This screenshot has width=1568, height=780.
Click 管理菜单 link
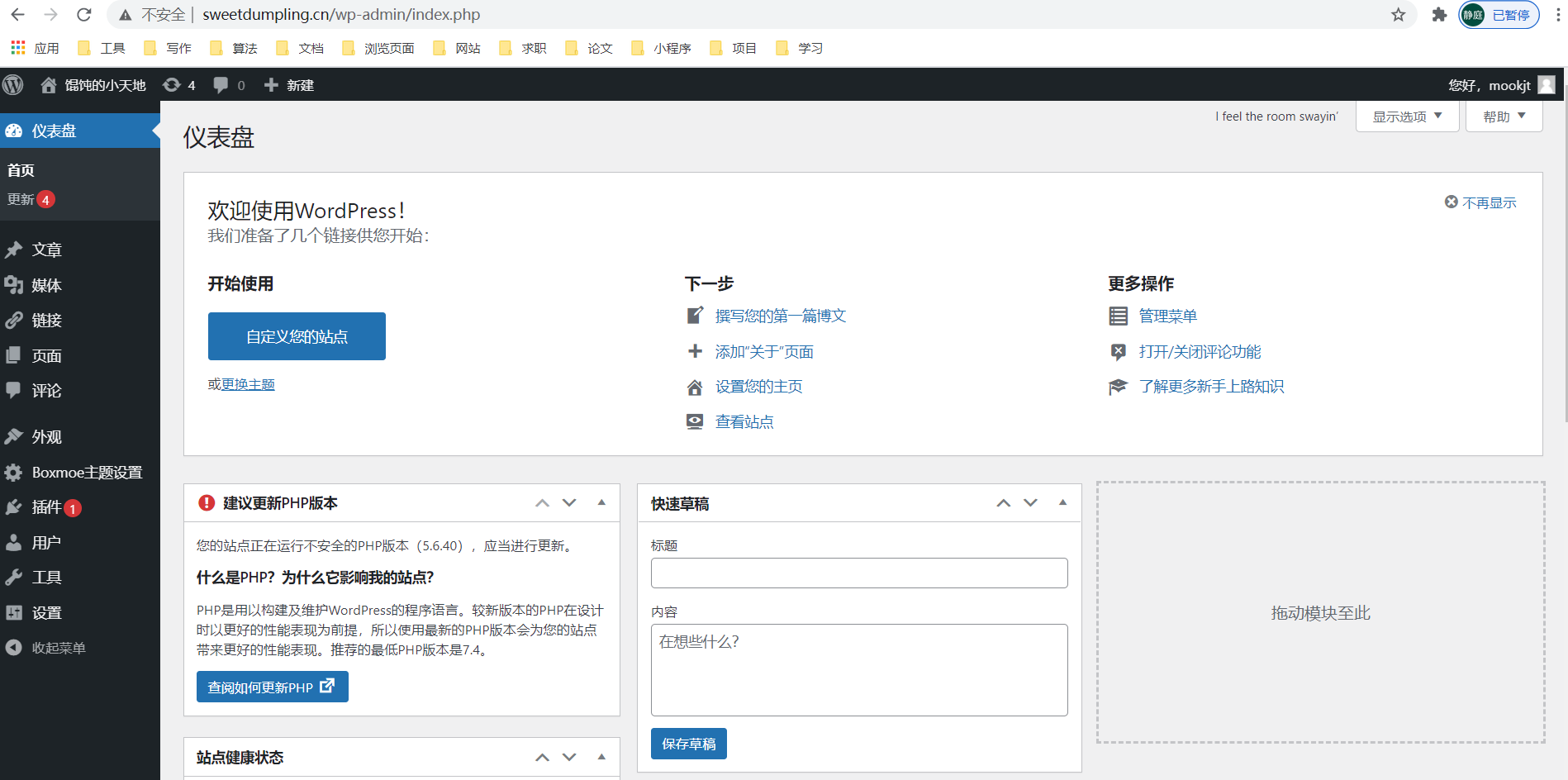[1168, 316]
